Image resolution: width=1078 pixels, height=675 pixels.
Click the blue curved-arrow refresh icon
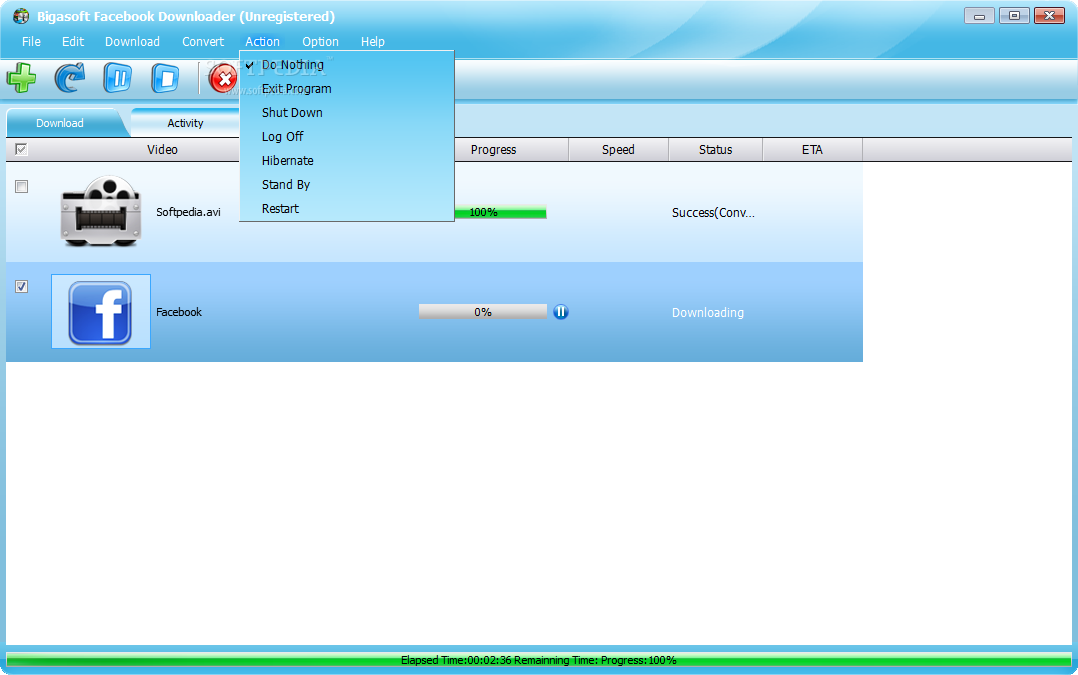click(70, 78)
